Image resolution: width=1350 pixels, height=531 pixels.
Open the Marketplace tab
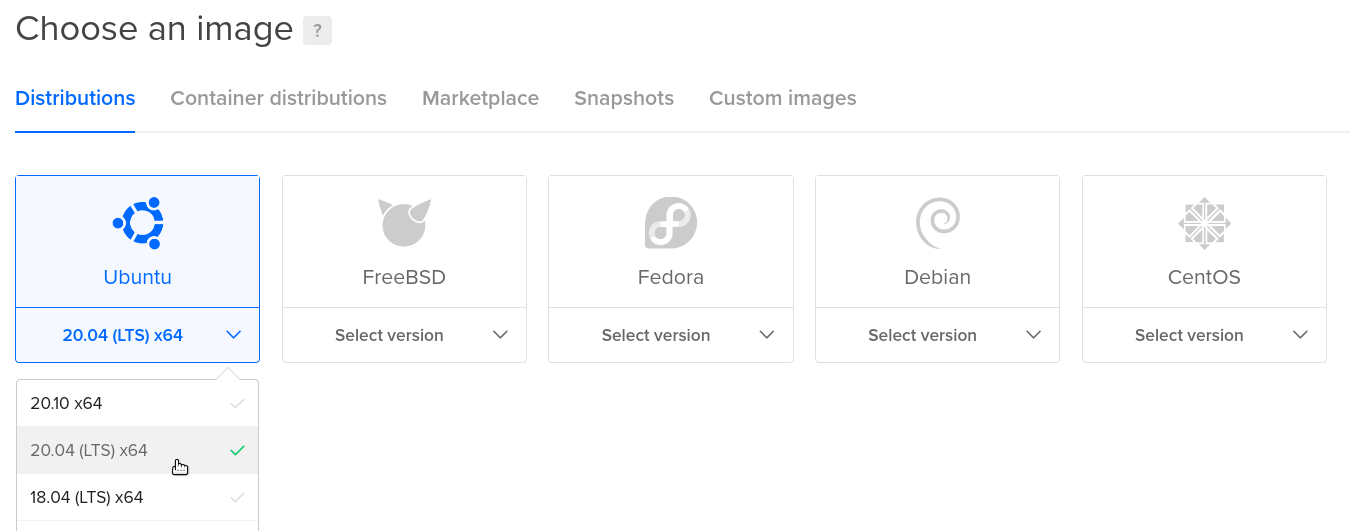point(480,98)
